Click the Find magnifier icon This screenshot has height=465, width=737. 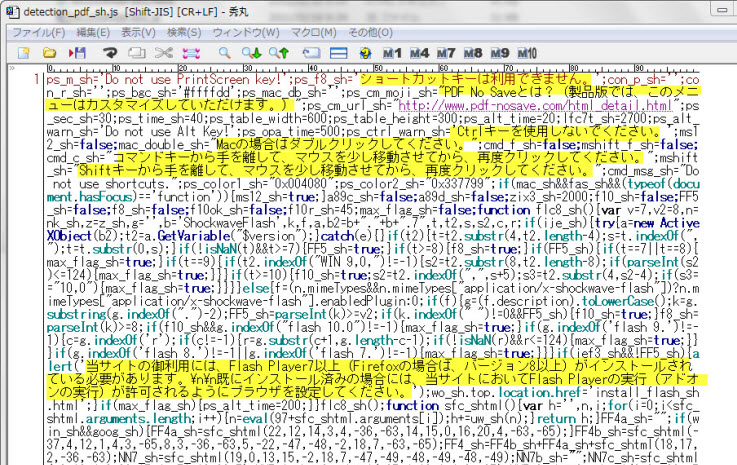click(x=225, y=53)
